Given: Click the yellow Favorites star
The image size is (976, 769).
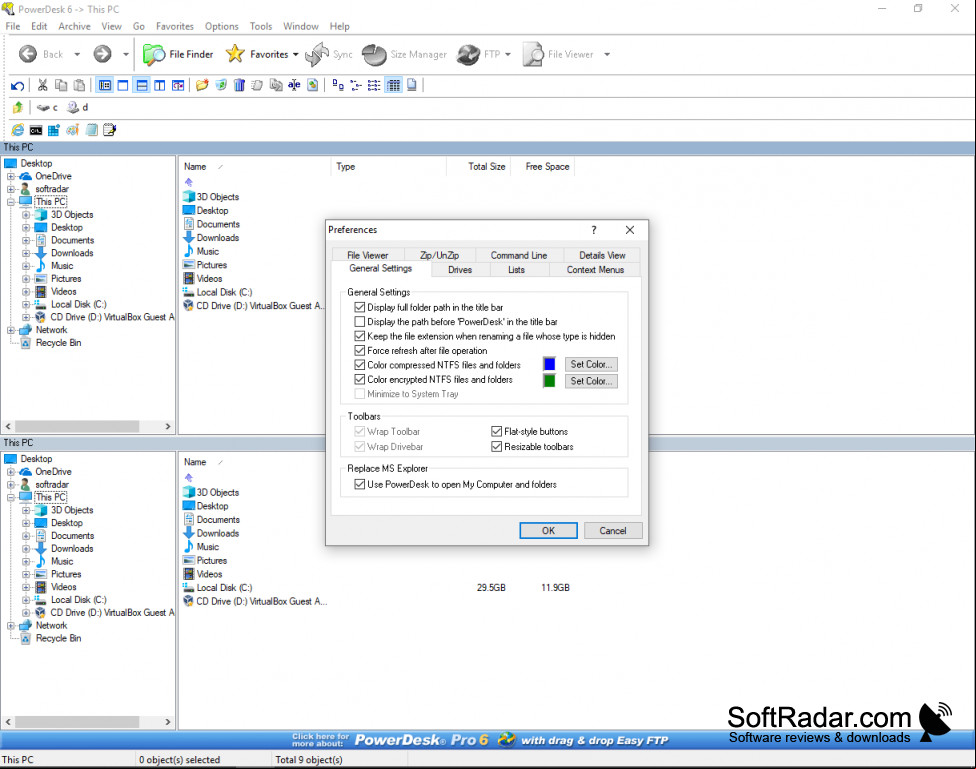Looking at the screenshot, I should (x=235, y=54).
